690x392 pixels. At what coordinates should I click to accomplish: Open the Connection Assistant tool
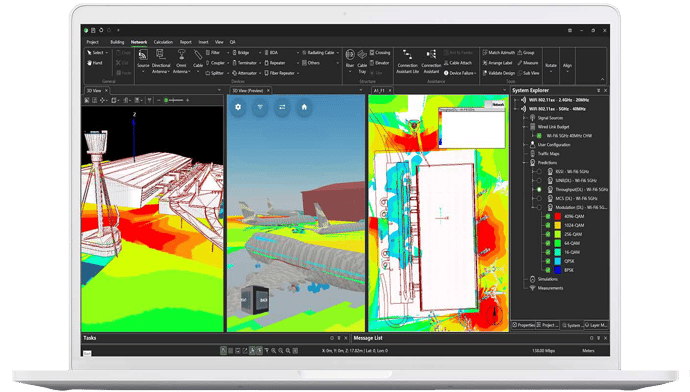431,61
